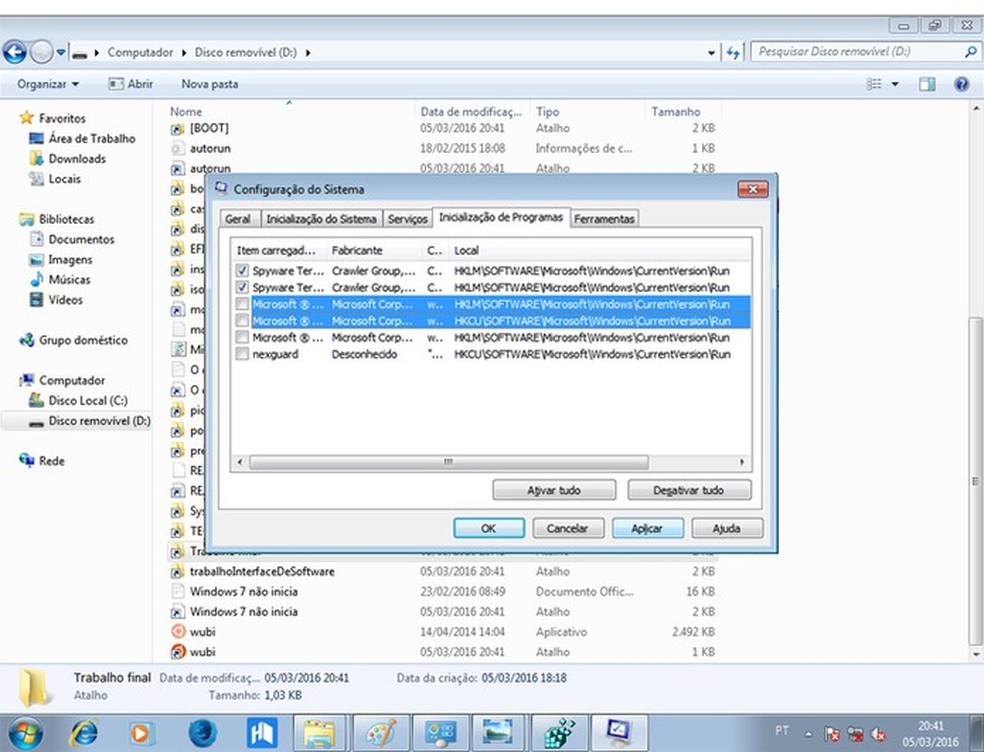The width and height of the screenshot is (984, 752).
Task: Click the startup list horizontal scrollbar
Action: coord(448,463)
